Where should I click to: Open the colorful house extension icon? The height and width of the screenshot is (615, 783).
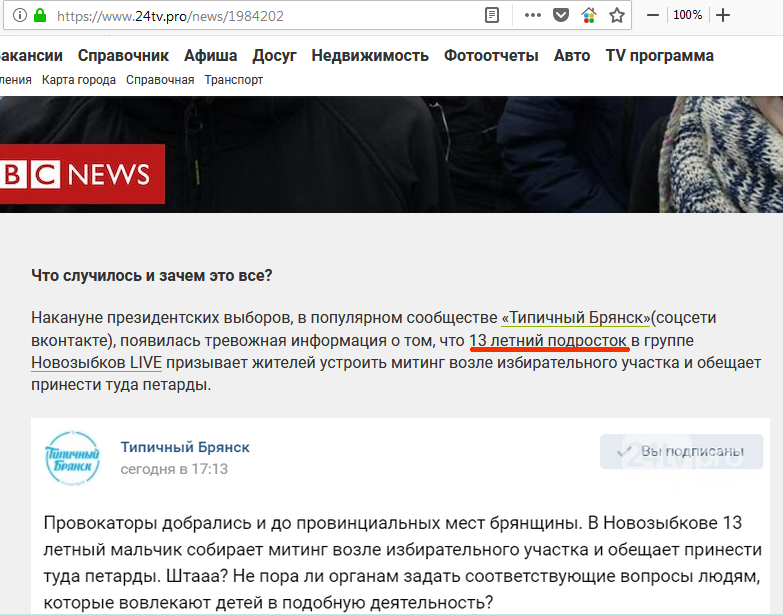[x=589, y=15]
